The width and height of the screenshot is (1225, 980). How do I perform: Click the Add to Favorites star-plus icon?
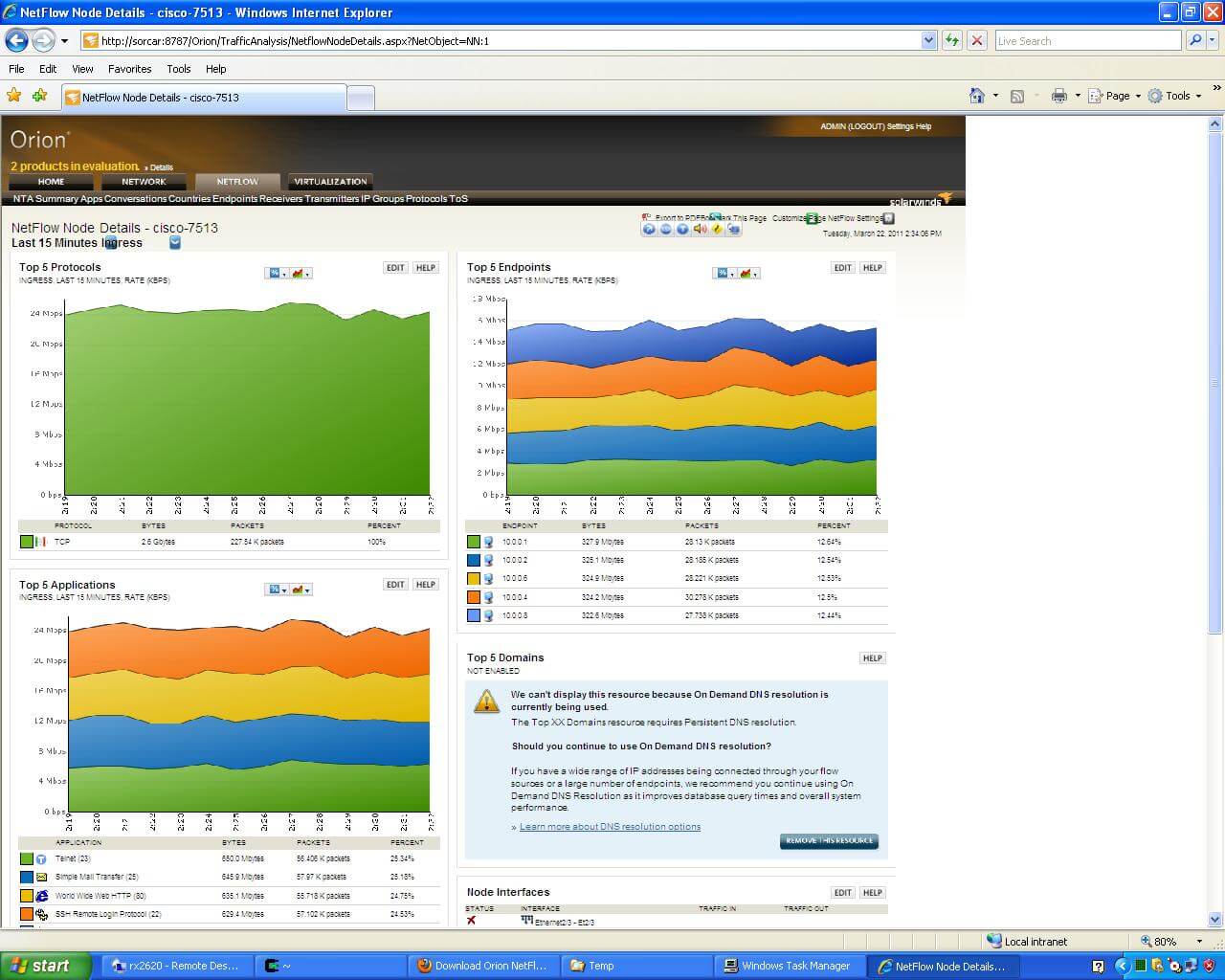point(40,96)
